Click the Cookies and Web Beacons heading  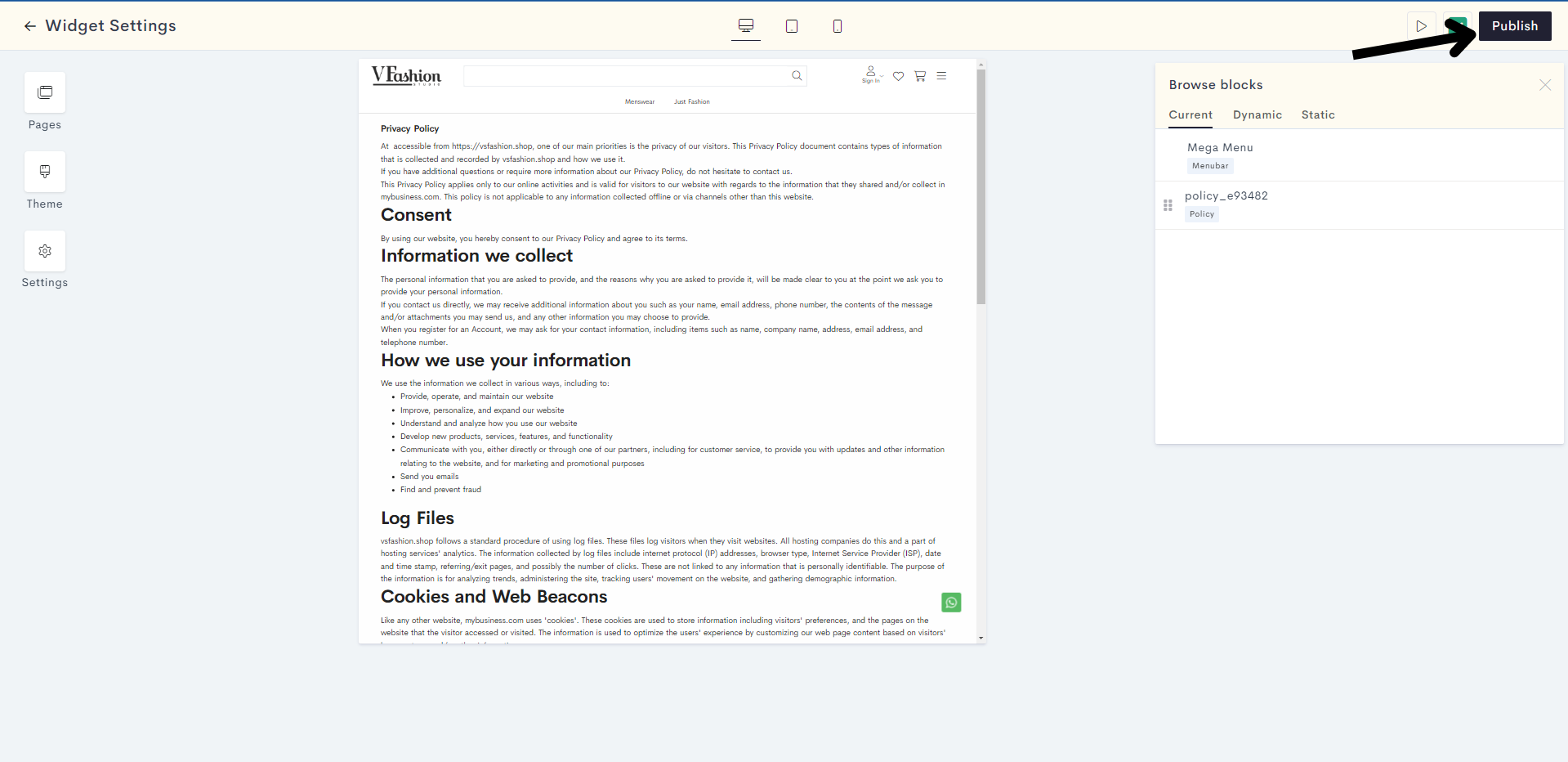pyautogui.click(x=494, y=597)
